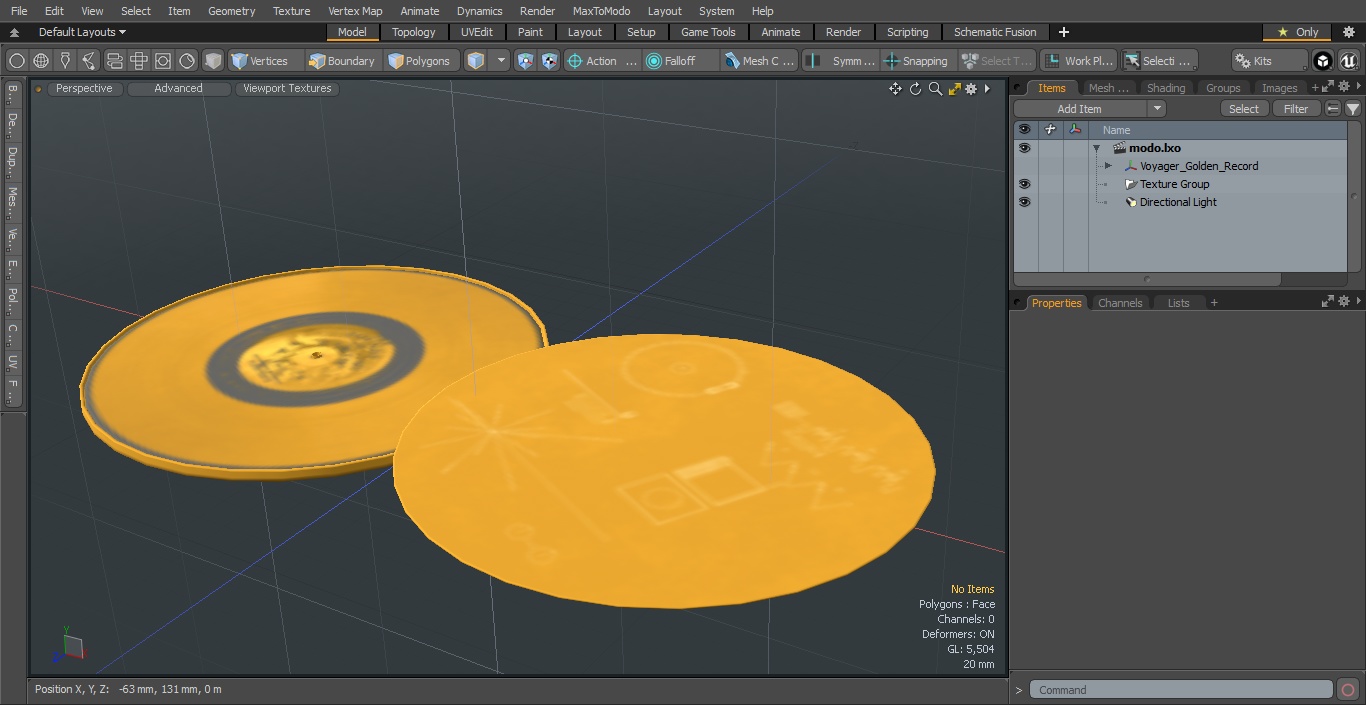
Task: Switch to the Shading panel tab
Action: tap(1166, 88)
